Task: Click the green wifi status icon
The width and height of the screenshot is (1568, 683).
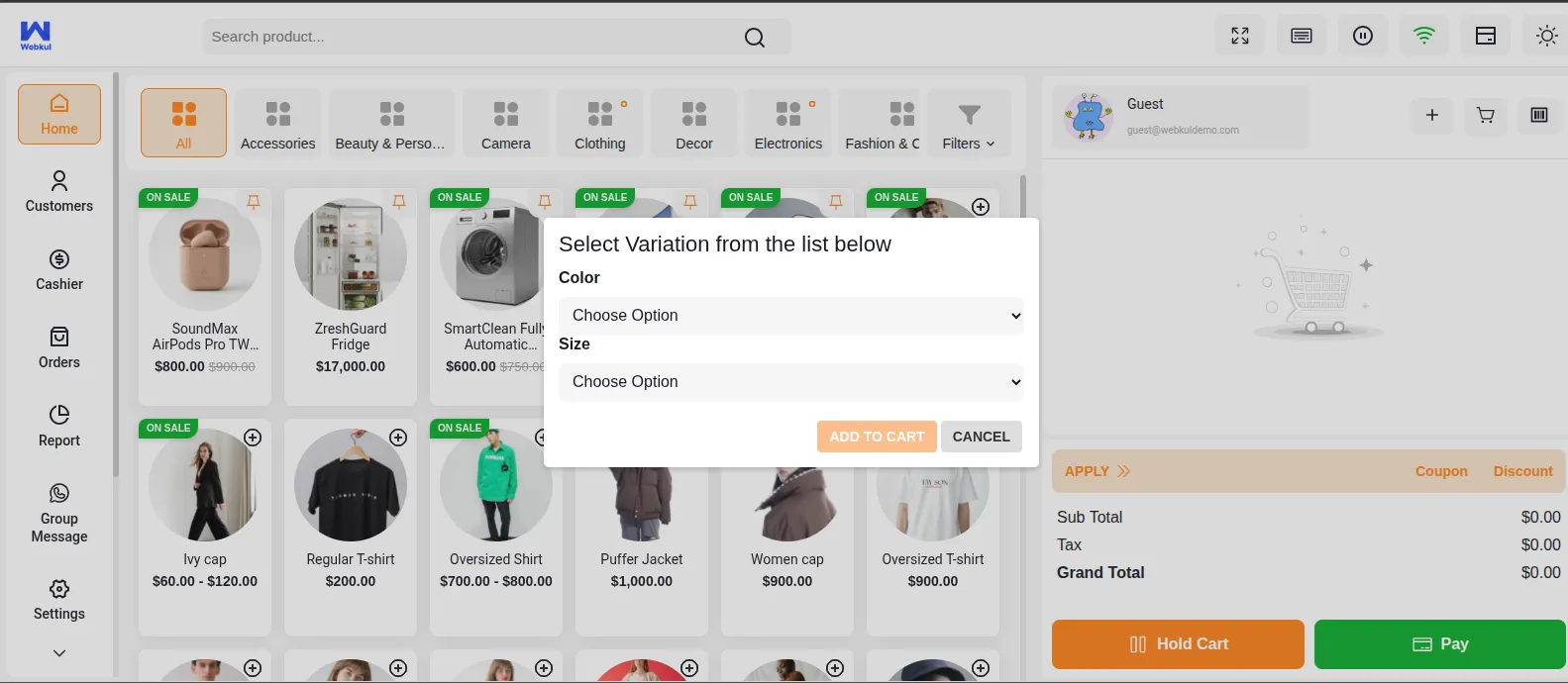Action: 1424,36
